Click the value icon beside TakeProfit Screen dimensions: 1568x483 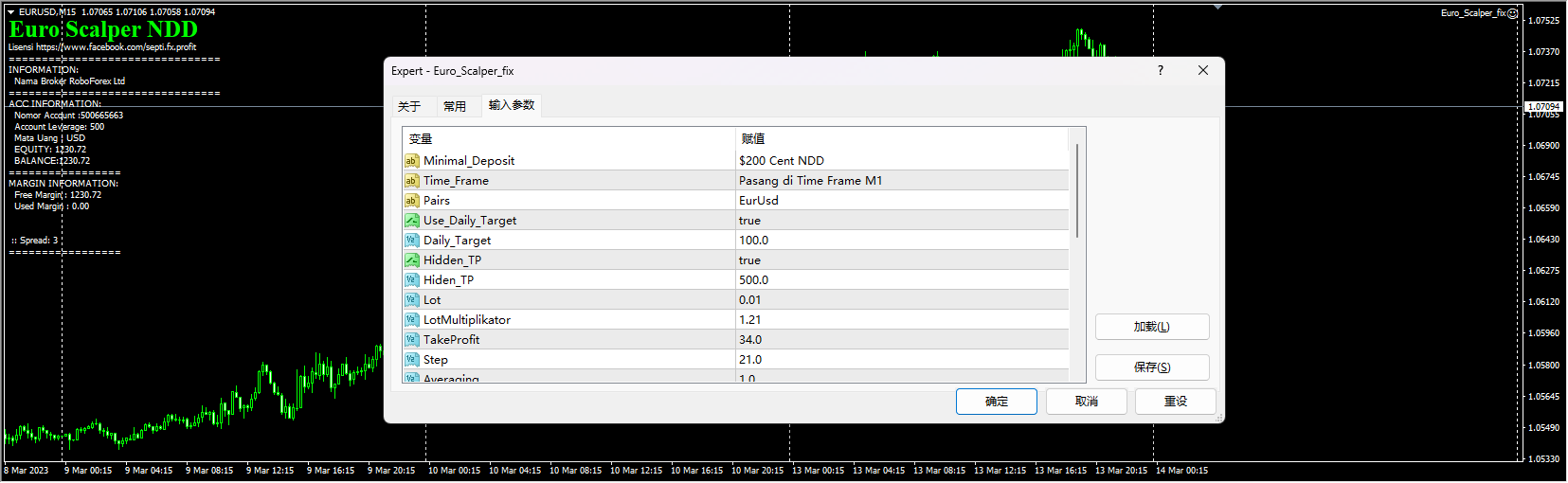coord(411,340)
